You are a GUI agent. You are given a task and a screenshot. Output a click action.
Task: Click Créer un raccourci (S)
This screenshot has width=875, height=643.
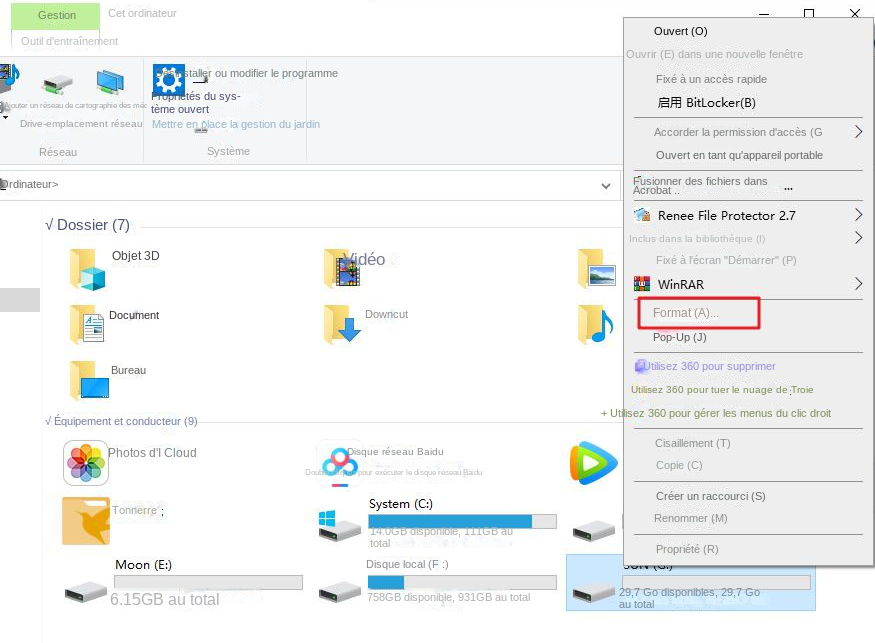pyautogui.click(x=710, y=496)
